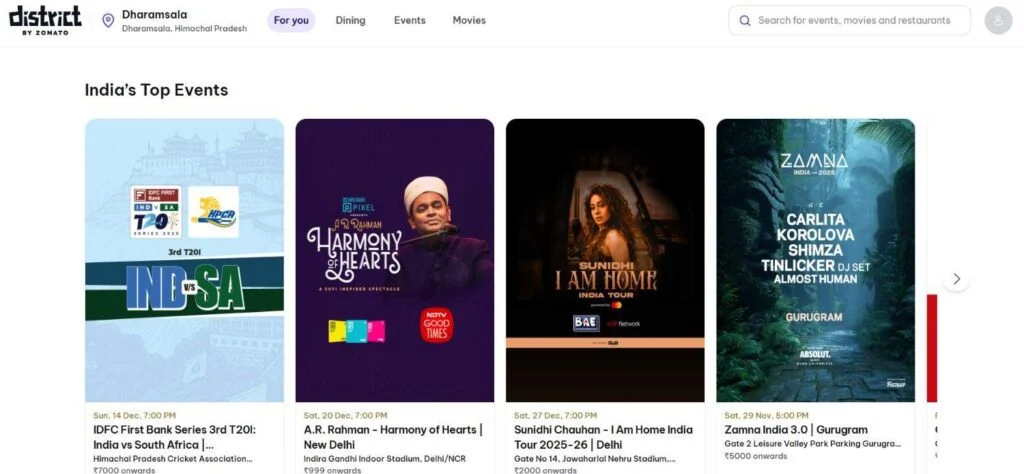
Task: Click the Sat, 29 Nov, 5:00 PM date
Action: pos(767,415)
